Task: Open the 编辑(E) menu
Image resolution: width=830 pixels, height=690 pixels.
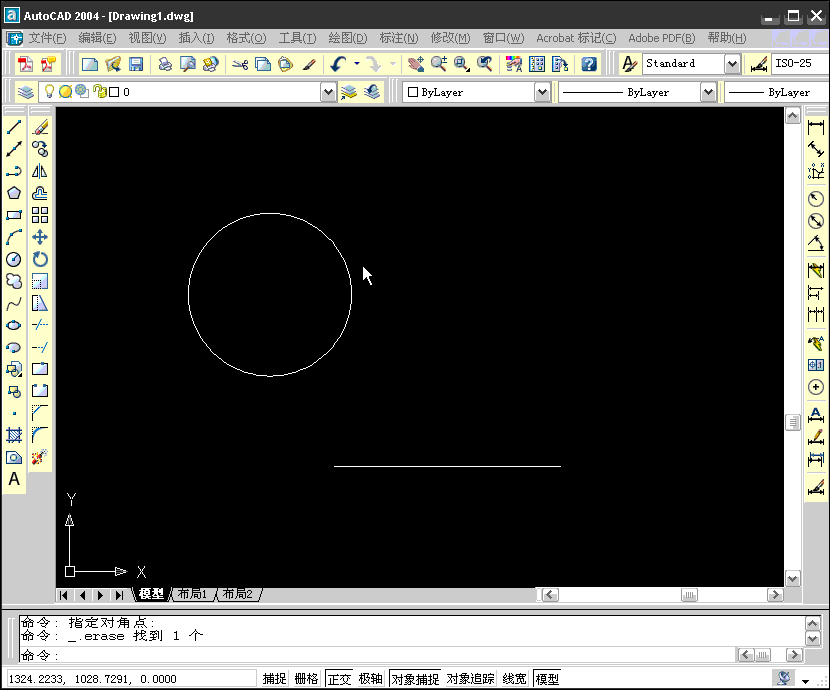Action: [x=97, y=38]
